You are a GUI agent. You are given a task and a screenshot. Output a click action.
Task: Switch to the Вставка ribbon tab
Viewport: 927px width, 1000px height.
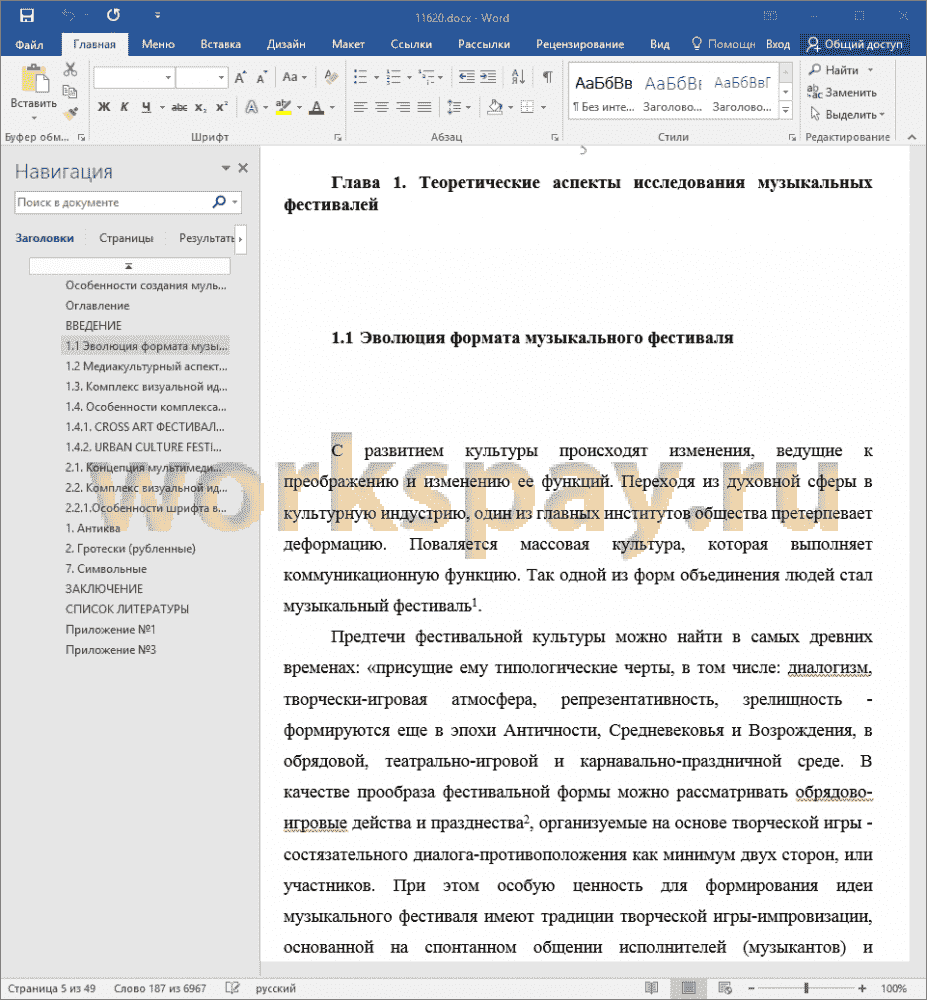(221, 44)
